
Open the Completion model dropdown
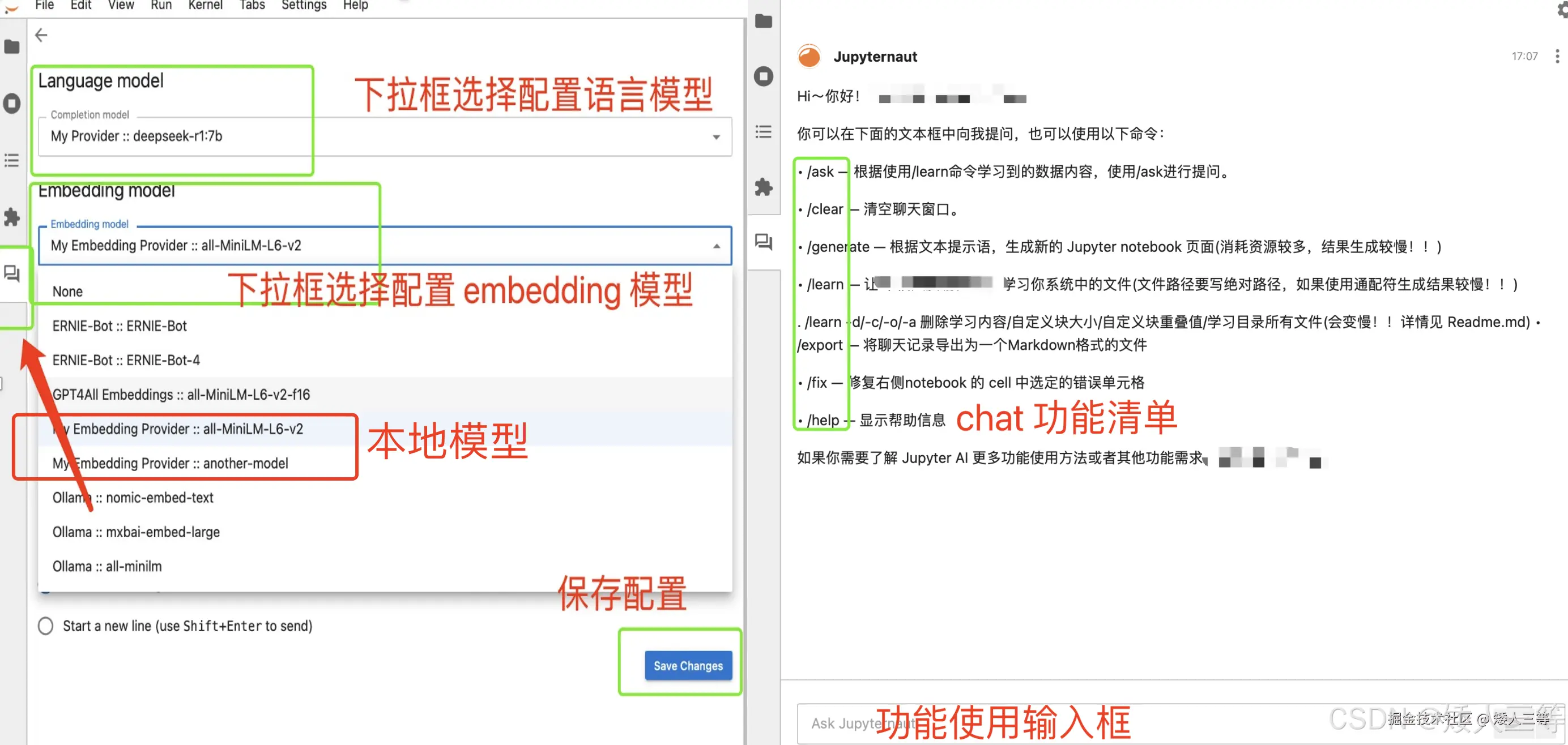click(x=717, y=137)
